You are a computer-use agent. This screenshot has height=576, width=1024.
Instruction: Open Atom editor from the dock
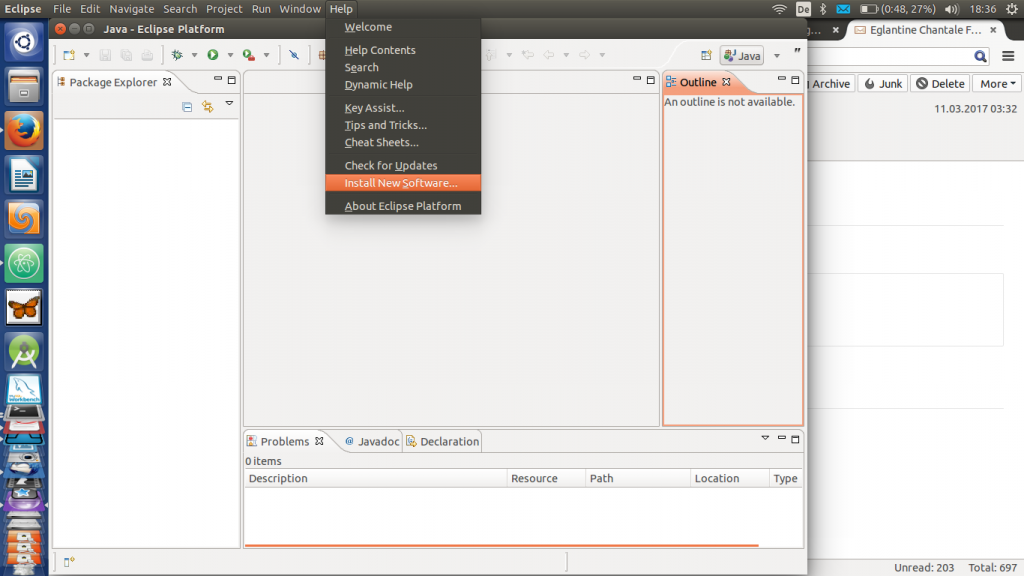tap(24, 263)
